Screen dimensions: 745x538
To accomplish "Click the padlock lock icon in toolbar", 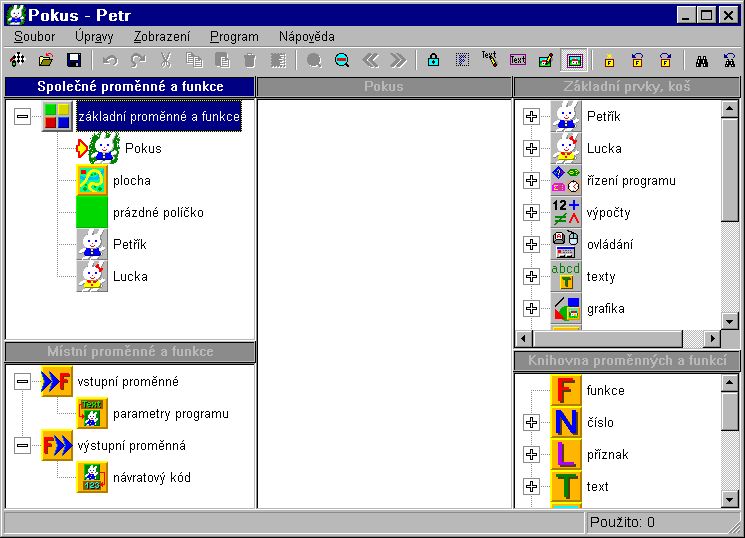I will point(433,61).
